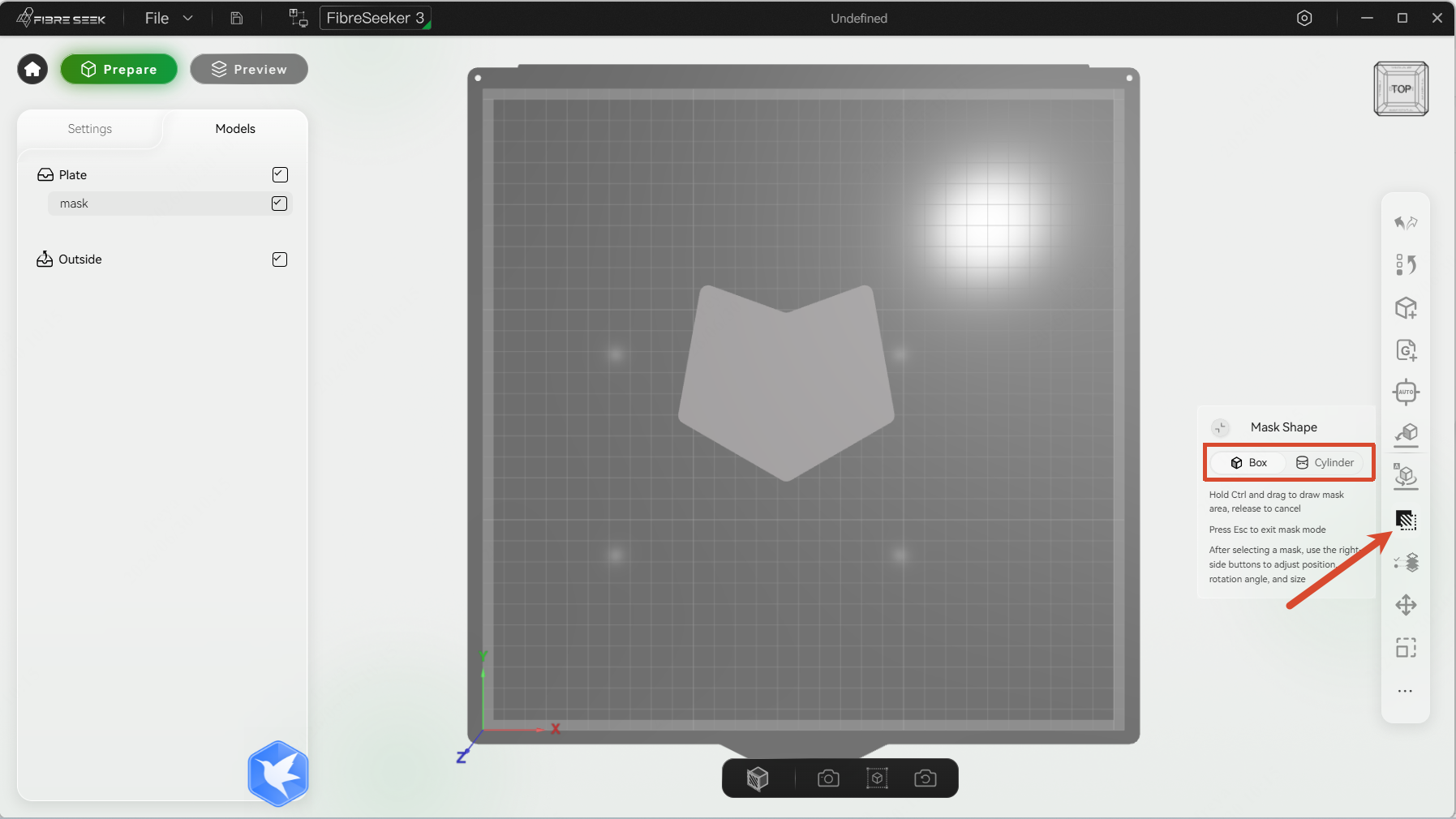The width and height of the screenshot is (1456, 819).
Task: Open the hexagon settings icon in title bar
Action: click(1304, 18)
